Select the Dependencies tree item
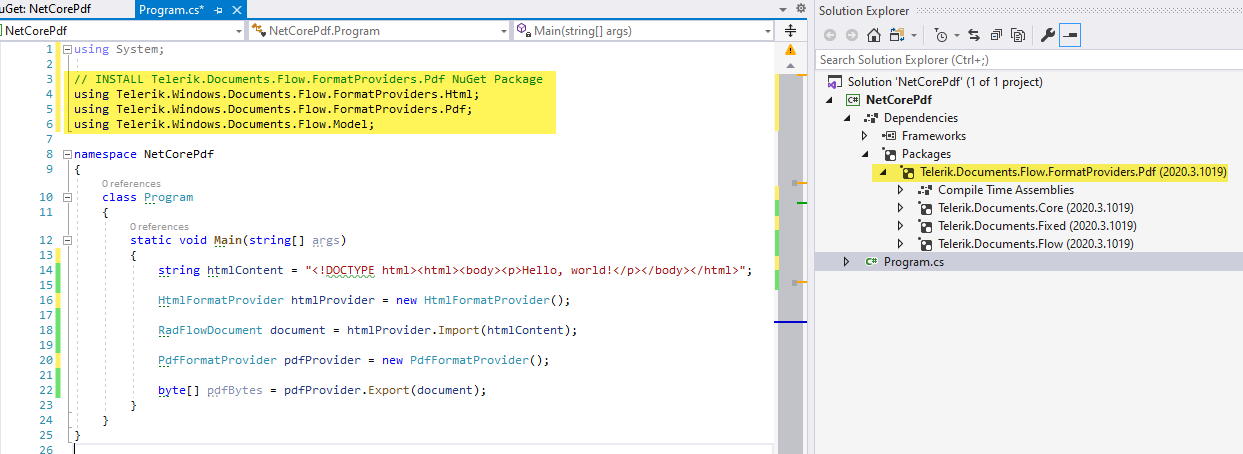 coord(920,118)
